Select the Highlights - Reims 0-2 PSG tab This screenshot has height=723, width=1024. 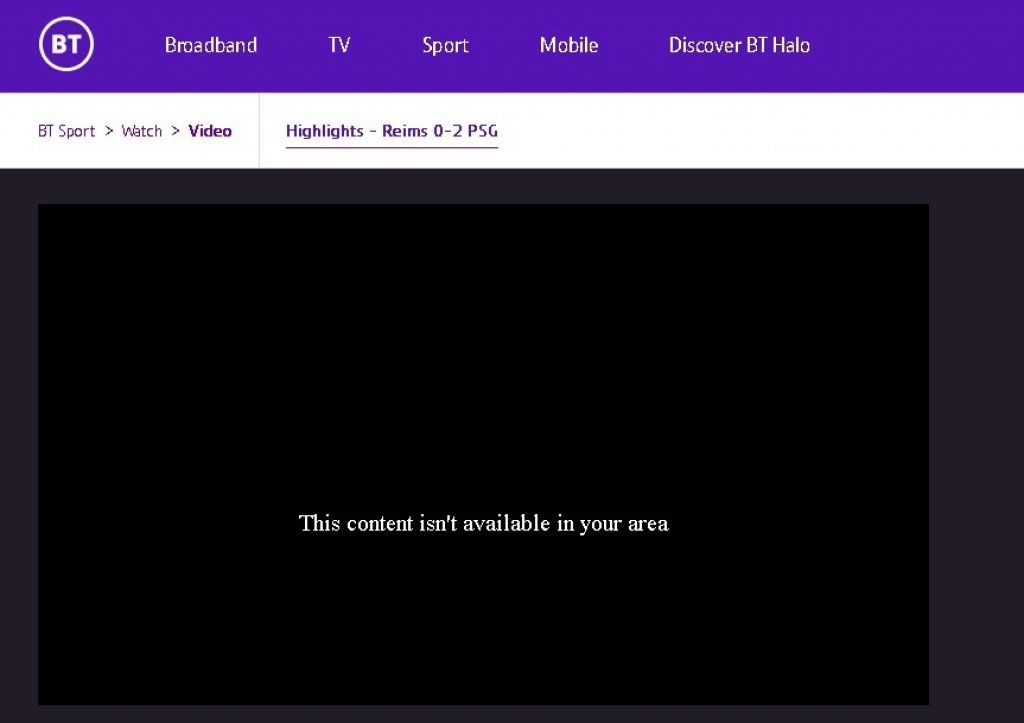(391, 131)
